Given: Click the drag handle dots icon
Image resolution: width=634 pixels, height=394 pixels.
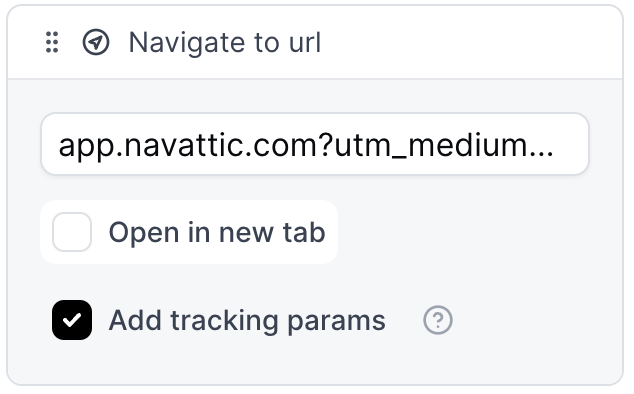Looking at the screenshot, I should (52, 42).
